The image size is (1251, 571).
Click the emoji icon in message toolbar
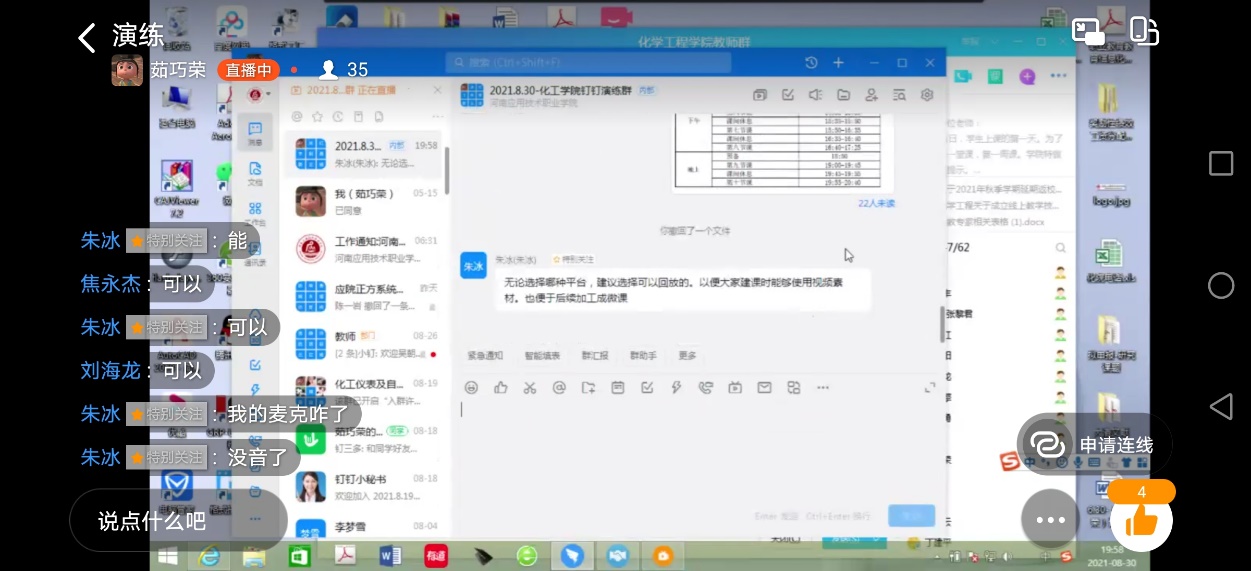(x=471, y=388)
